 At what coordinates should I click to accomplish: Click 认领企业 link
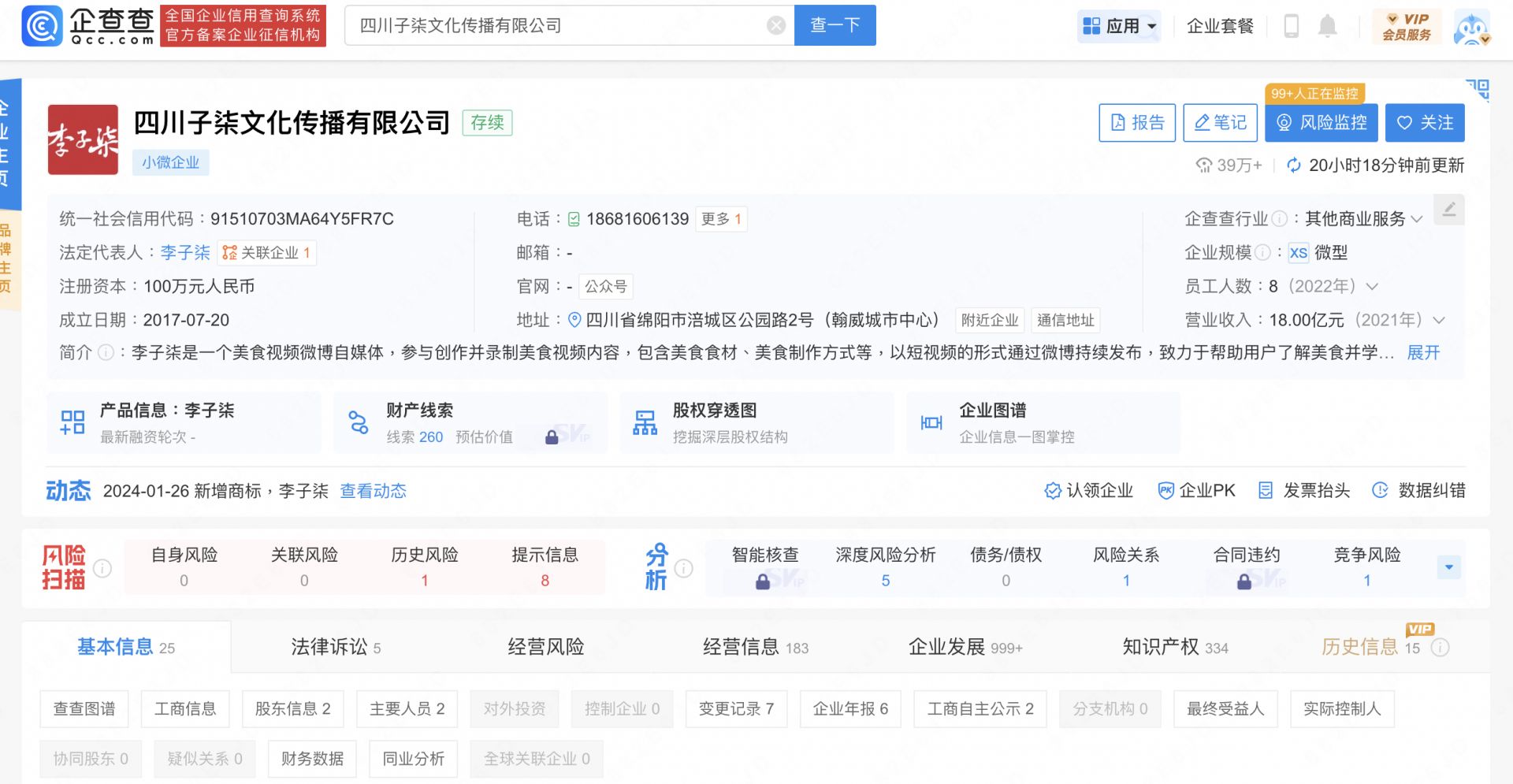coord(1089,490)
